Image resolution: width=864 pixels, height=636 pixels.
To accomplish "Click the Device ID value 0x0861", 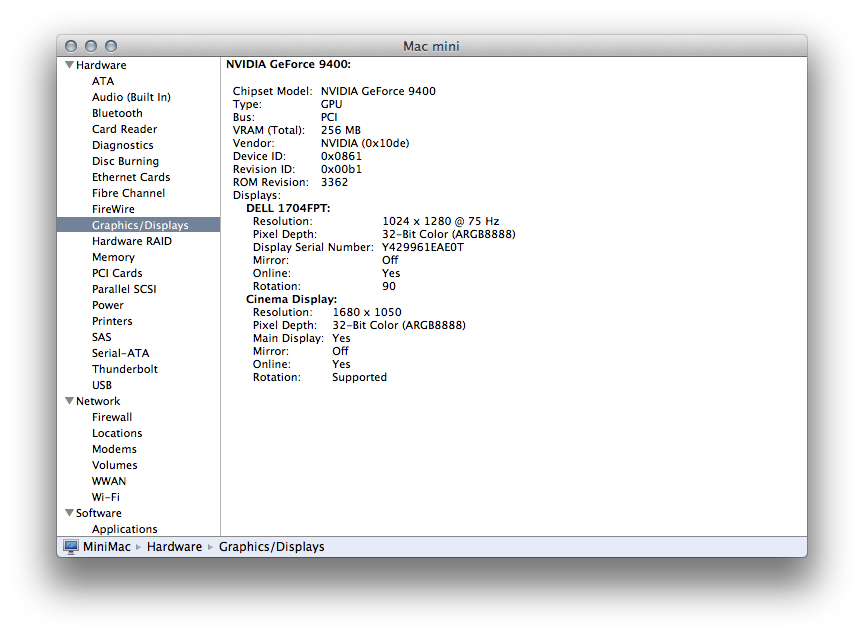I will point(341,156).
